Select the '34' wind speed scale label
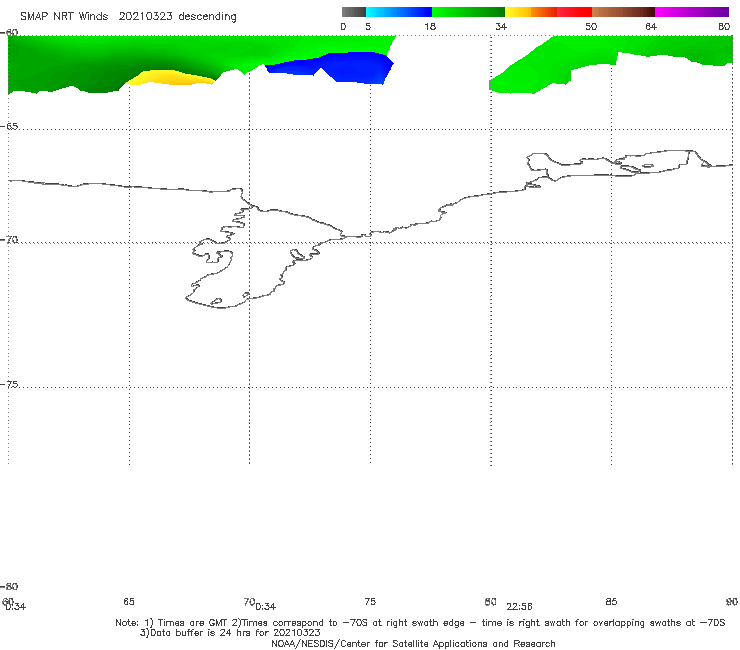The height and width of the screenshot is (650, 740). (501, 27)
